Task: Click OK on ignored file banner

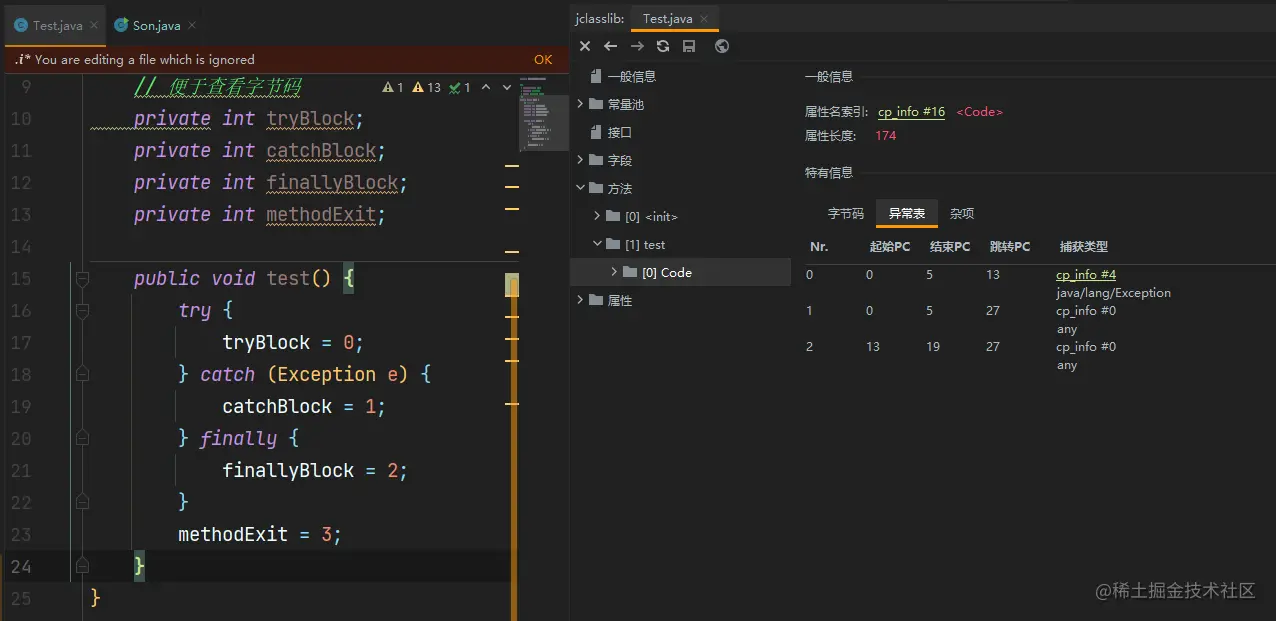Action: [543, 59]
